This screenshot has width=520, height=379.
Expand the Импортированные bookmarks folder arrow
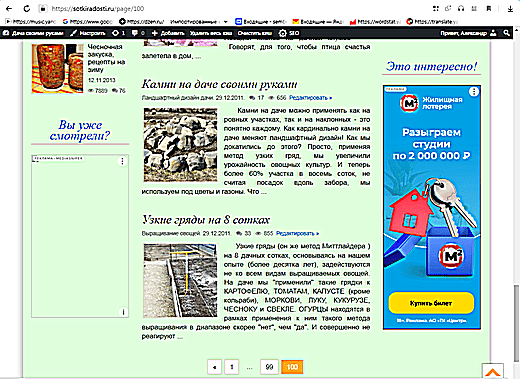coord(226,22)
